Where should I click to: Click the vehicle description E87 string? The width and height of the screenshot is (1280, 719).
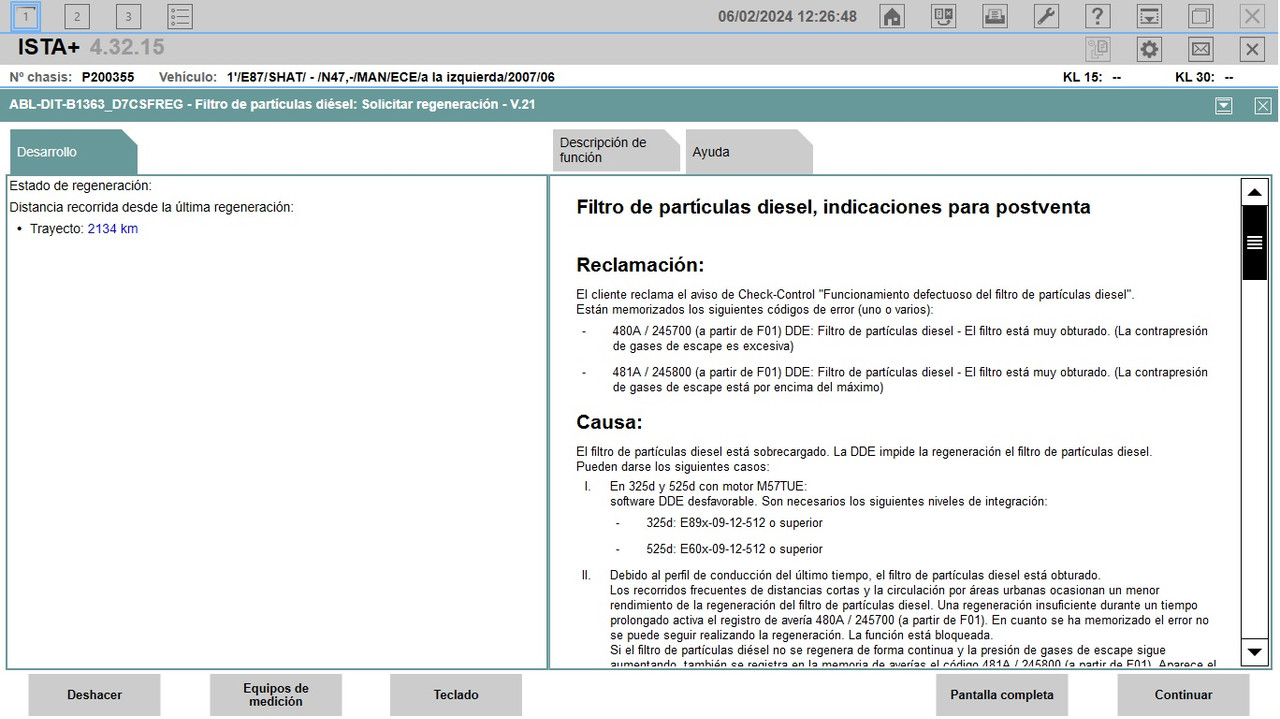pyautogui.click(x=391, y=77)
